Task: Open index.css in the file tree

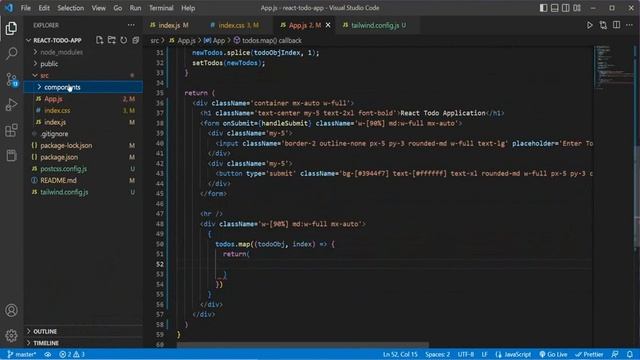Action: coord(83,110)
